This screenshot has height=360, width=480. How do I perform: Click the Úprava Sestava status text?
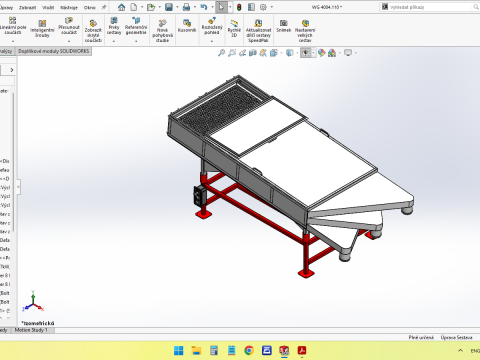(456, 337)
